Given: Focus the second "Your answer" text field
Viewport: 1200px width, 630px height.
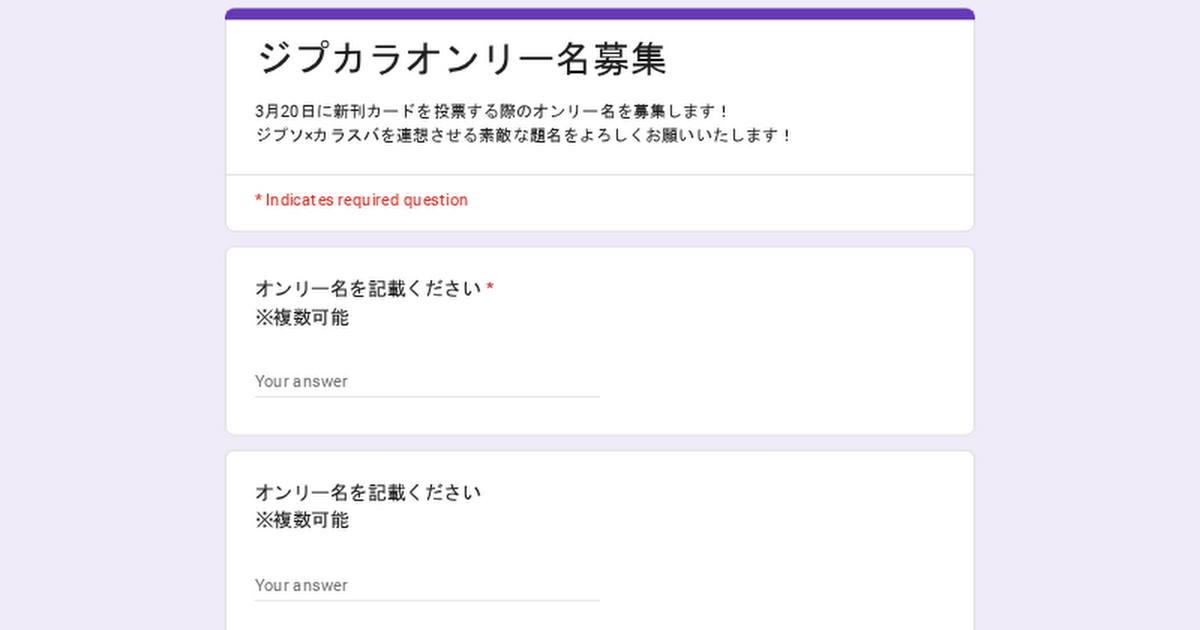Looking at the screenshot, I should pyautogui.click(x=426, y=585).
